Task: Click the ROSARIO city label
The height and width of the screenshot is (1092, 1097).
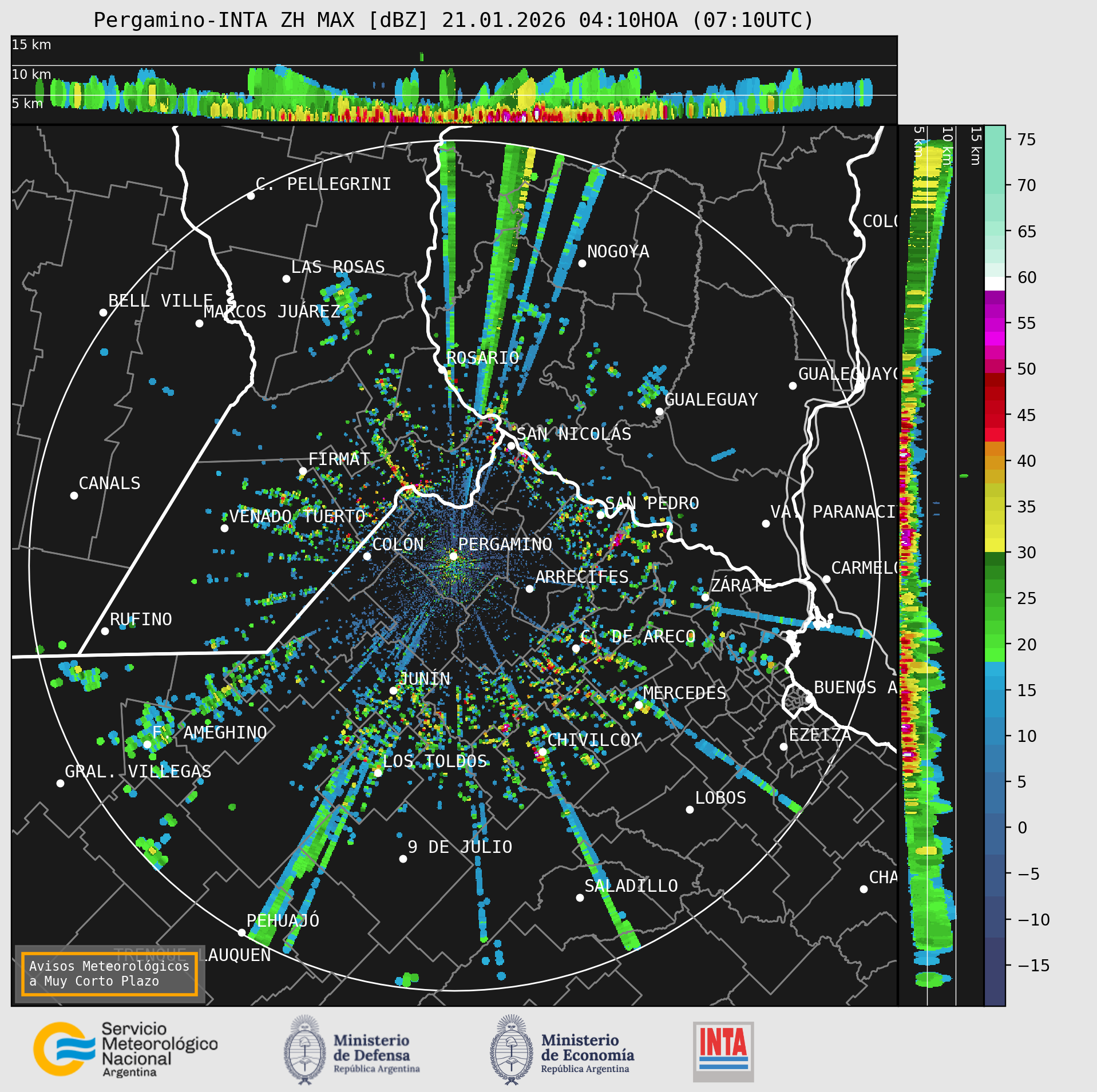Action: [x=482, y=358]
